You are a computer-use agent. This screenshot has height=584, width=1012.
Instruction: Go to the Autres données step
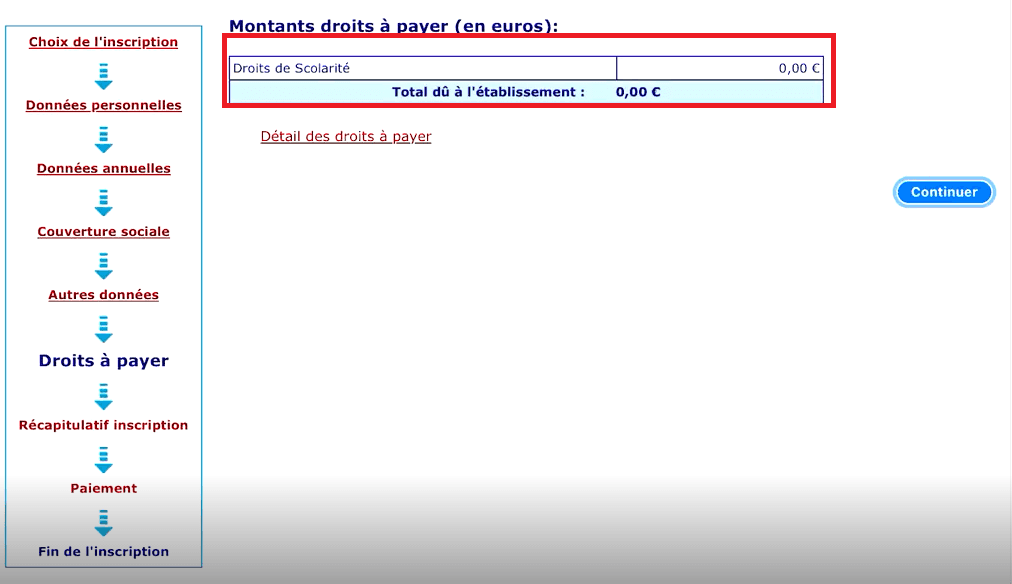click(x=103, y=294)
